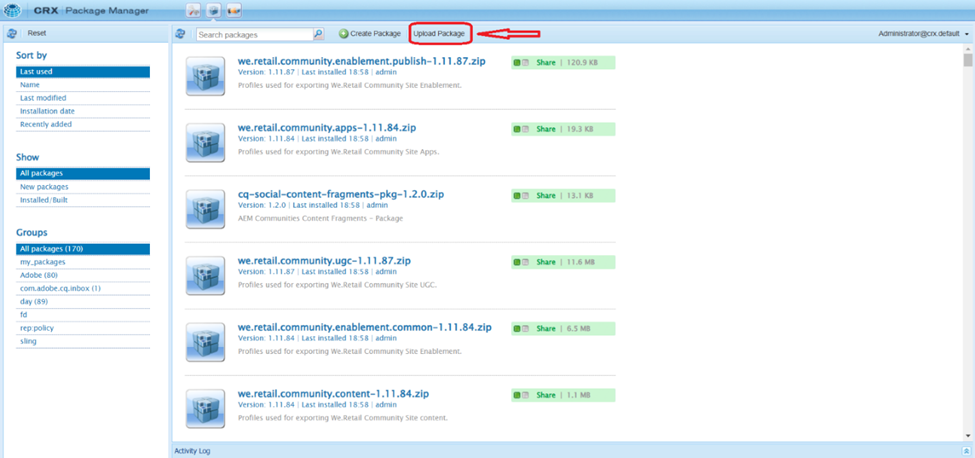Click green status icon beside 6.5 MB
The image size is (975, 458).
tap(517, 329)
